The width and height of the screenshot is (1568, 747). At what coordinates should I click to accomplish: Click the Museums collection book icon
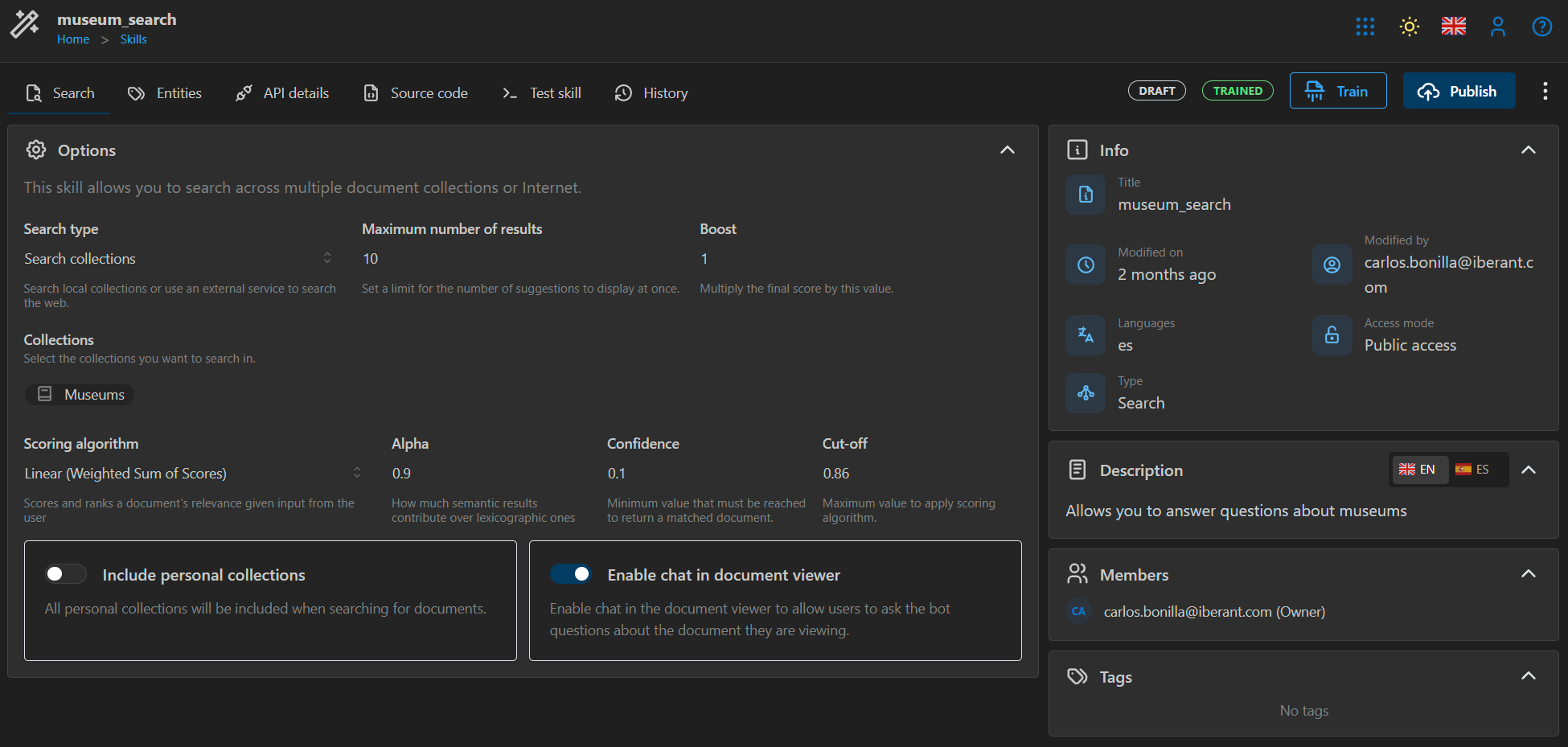click(x=45, y=394)
